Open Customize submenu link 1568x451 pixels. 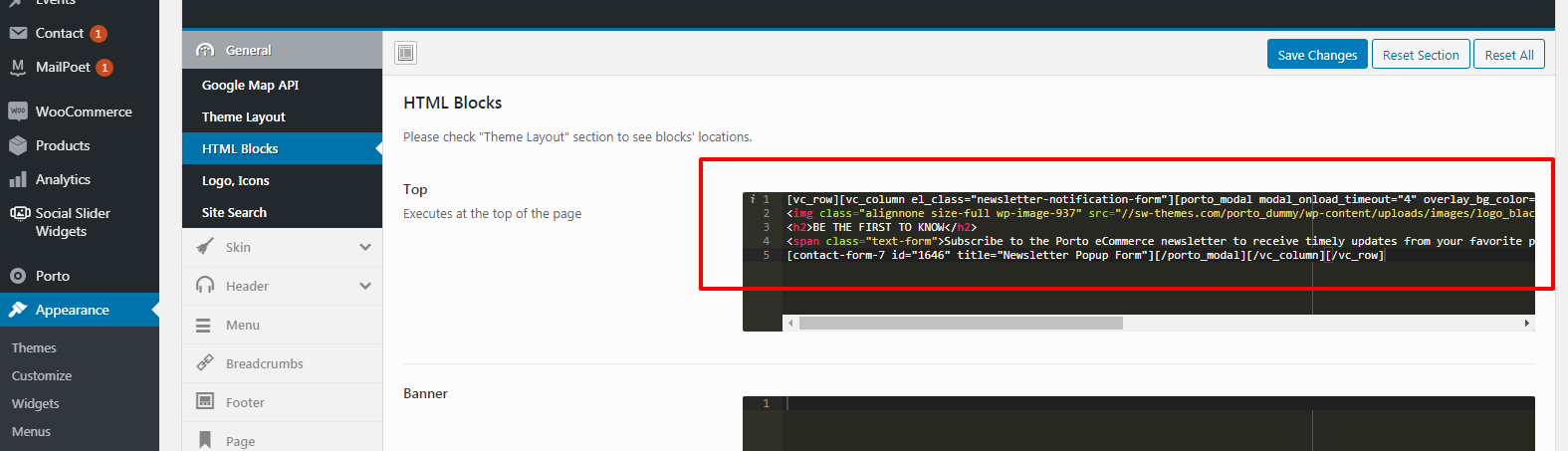tap(42, 375)
